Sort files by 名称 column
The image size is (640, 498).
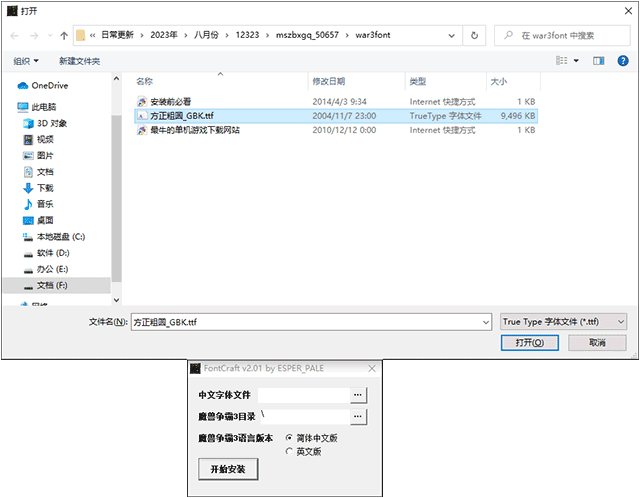[144, 81]
